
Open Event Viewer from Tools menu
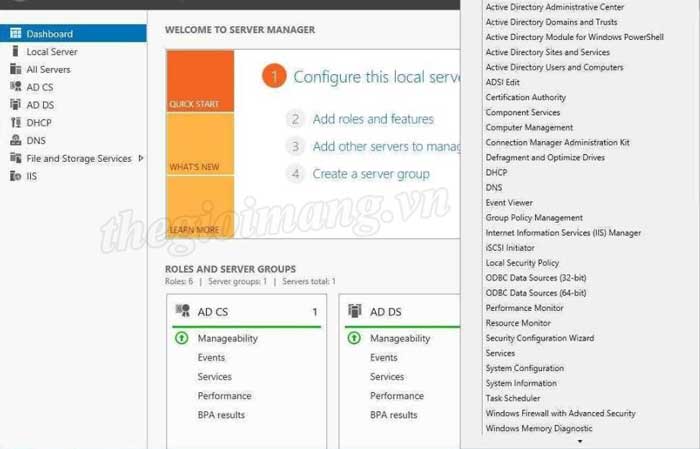click(x=509, y=203)
